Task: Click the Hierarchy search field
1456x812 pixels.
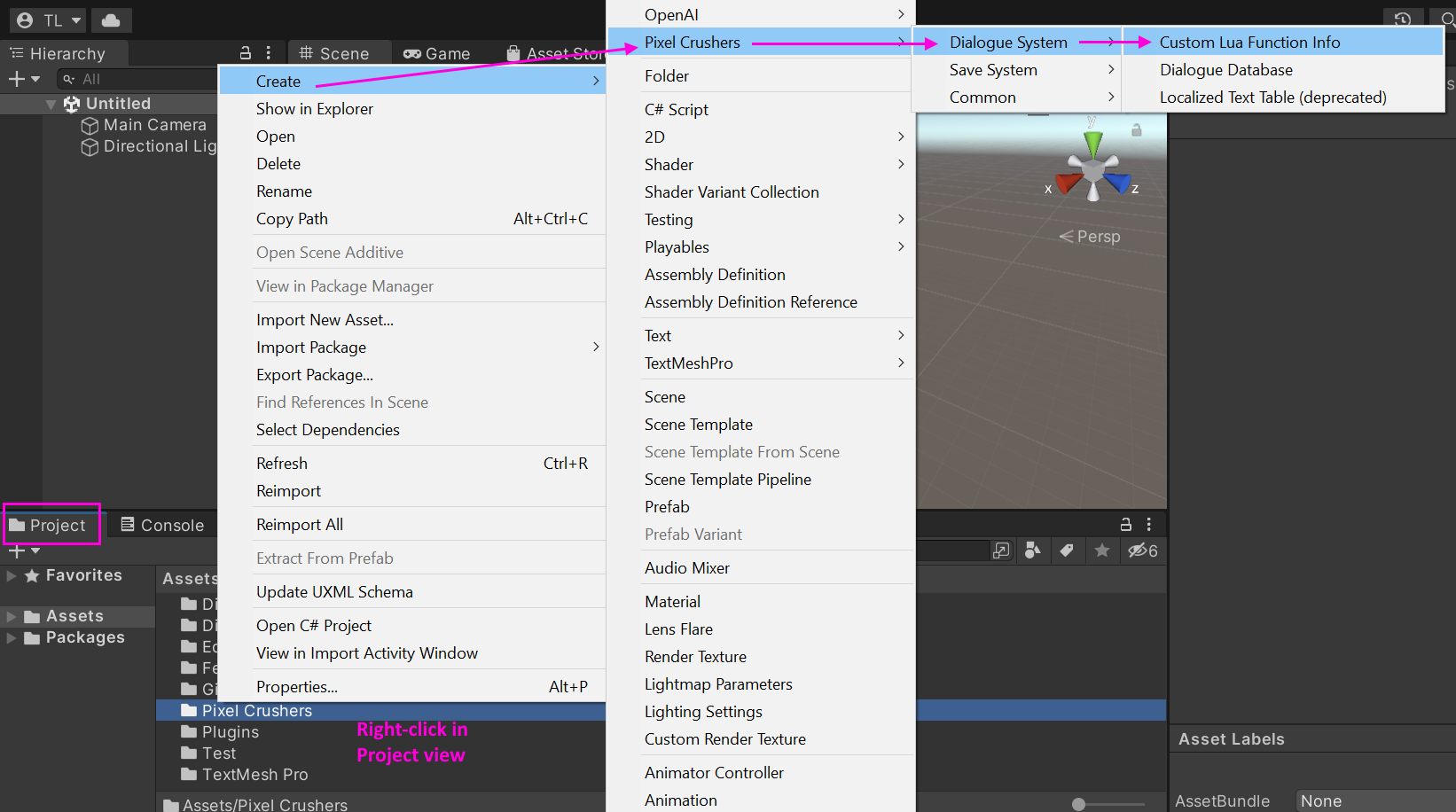Action: coord(137,79)
